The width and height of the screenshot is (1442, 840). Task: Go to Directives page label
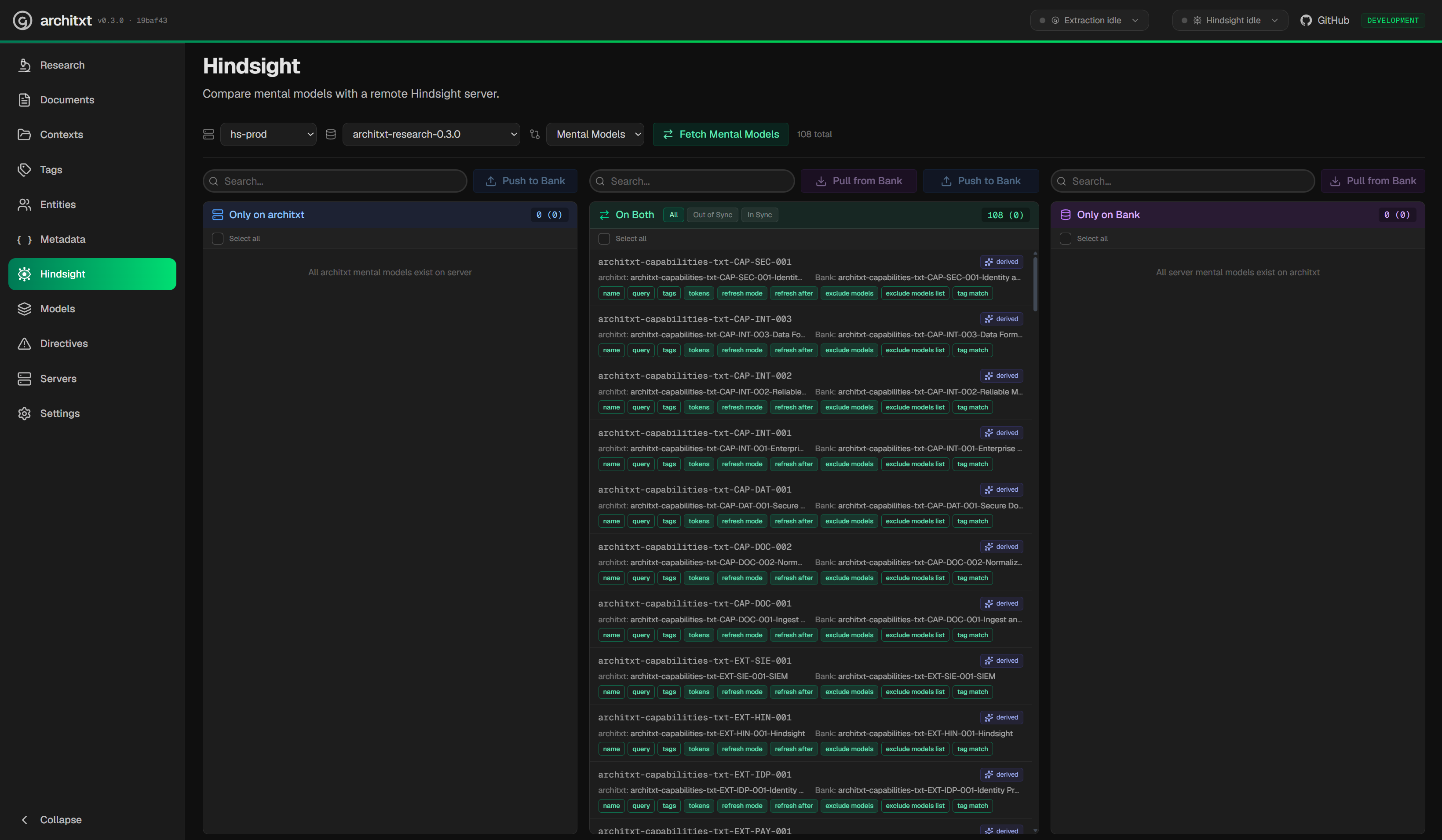coord(64,344)
